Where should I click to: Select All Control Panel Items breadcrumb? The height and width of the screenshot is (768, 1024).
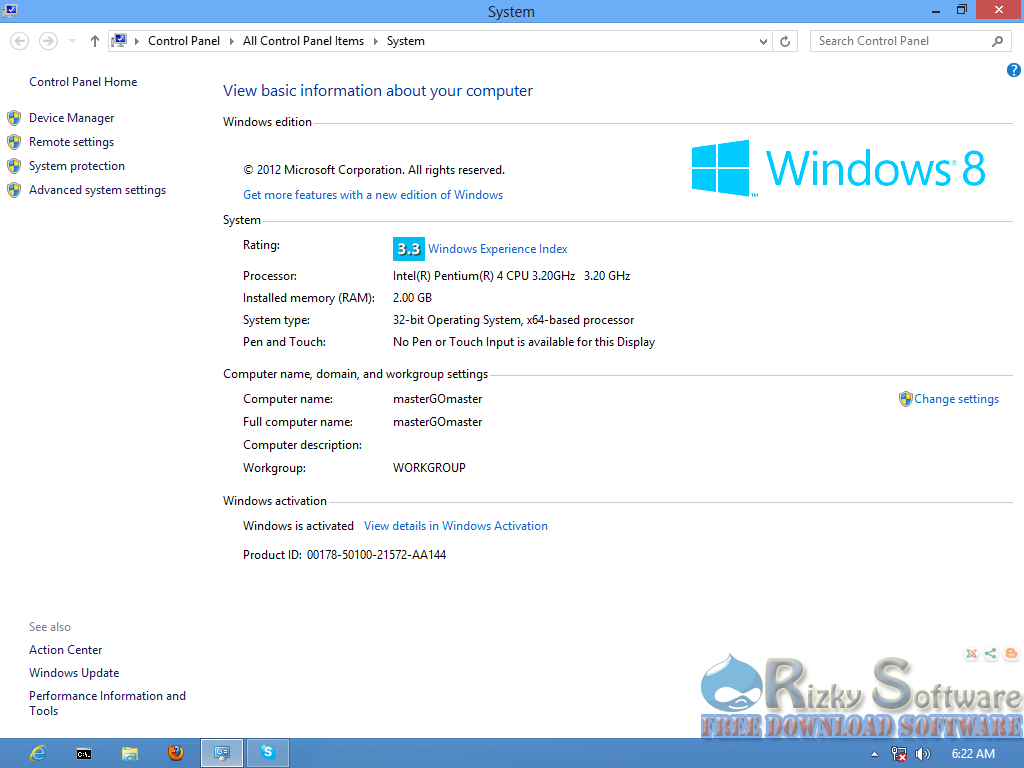pyautogui.click(x=303, y=41)
